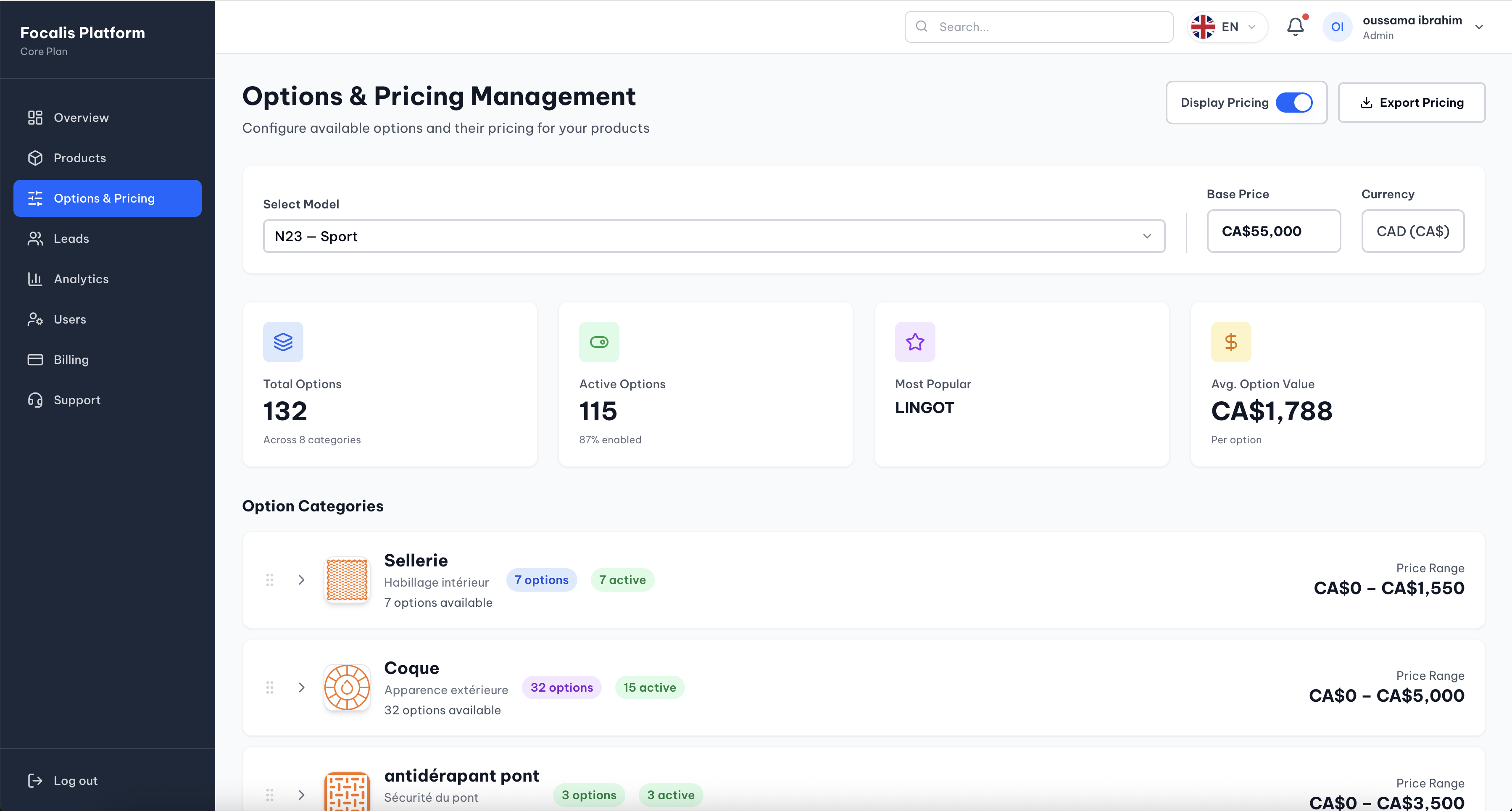Open the Select Model dropdown
The height and width of the screenshot is (811, 1512).
714,237
